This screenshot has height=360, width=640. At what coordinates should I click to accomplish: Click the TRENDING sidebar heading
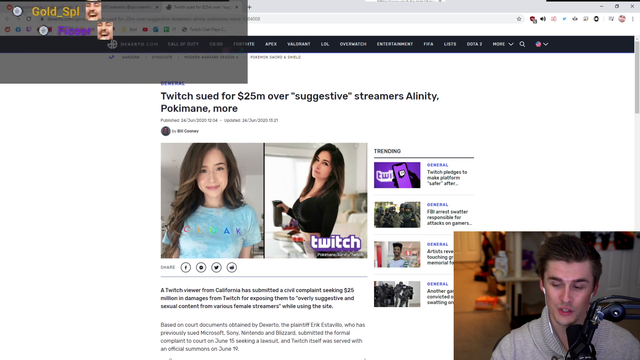387,151
